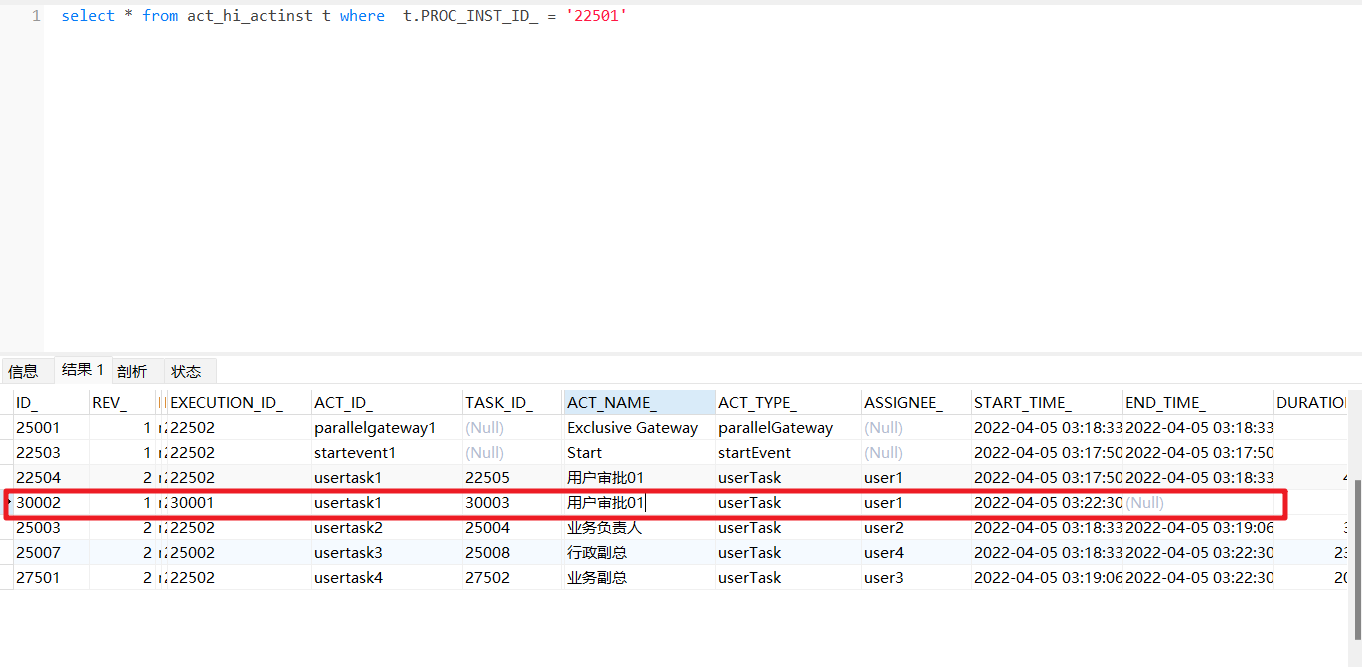Select the Exclusive Gateway cell

coord(632,427)
